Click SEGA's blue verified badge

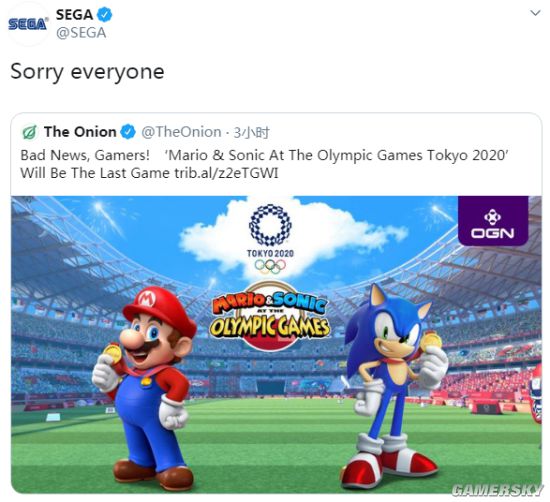click(x=105, y=15)
